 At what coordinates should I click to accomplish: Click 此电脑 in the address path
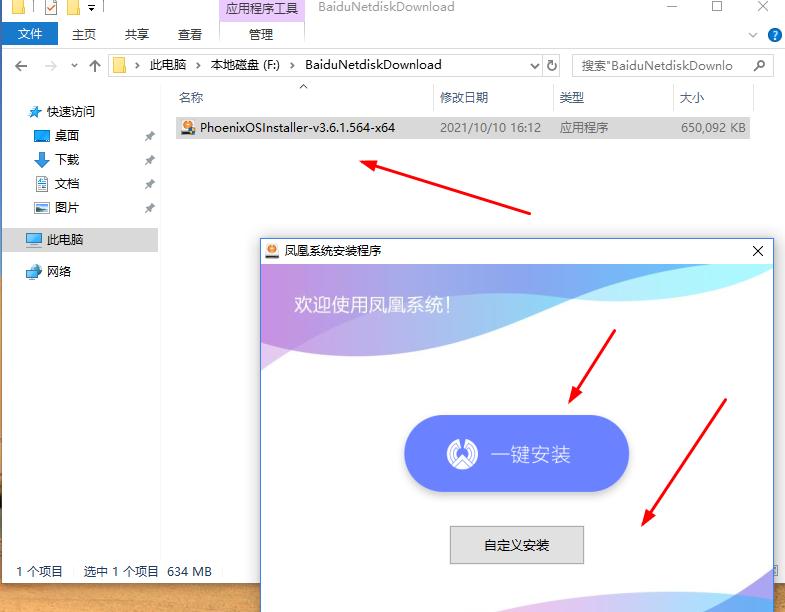click(x=168, y=65)
